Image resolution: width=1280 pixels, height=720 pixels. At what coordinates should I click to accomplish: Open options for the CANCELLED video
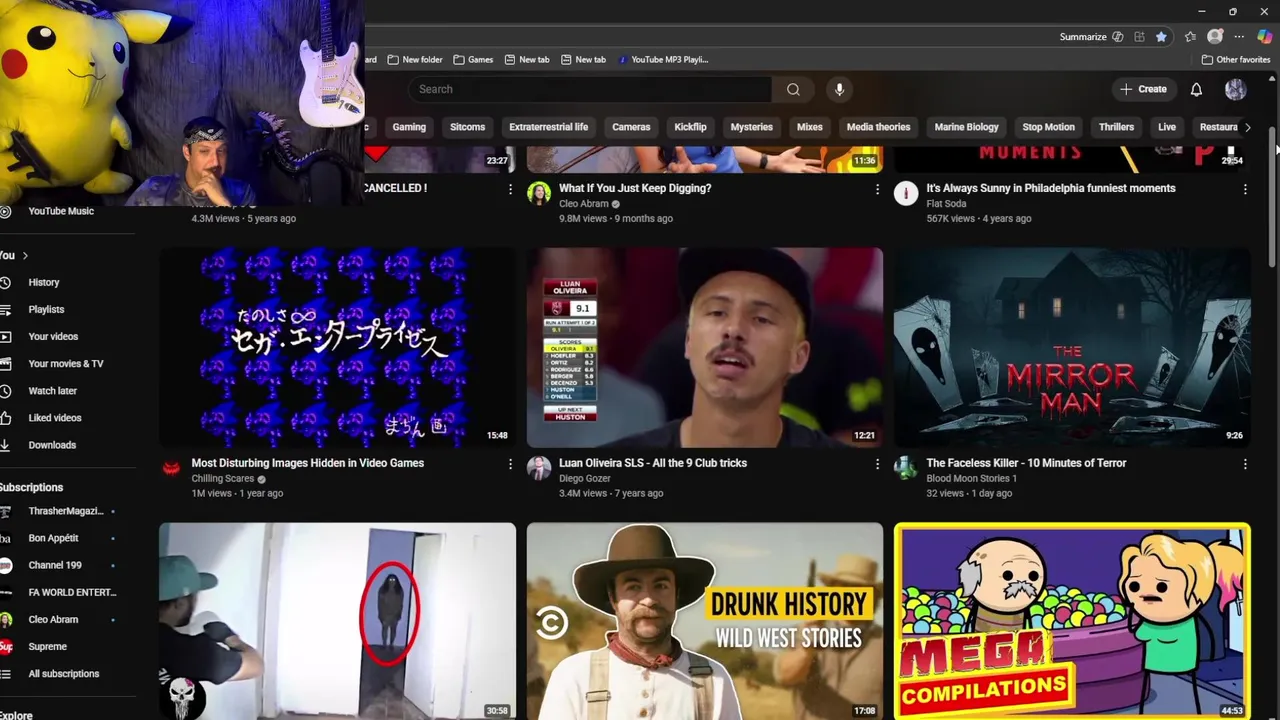click(x=510, y=189)
